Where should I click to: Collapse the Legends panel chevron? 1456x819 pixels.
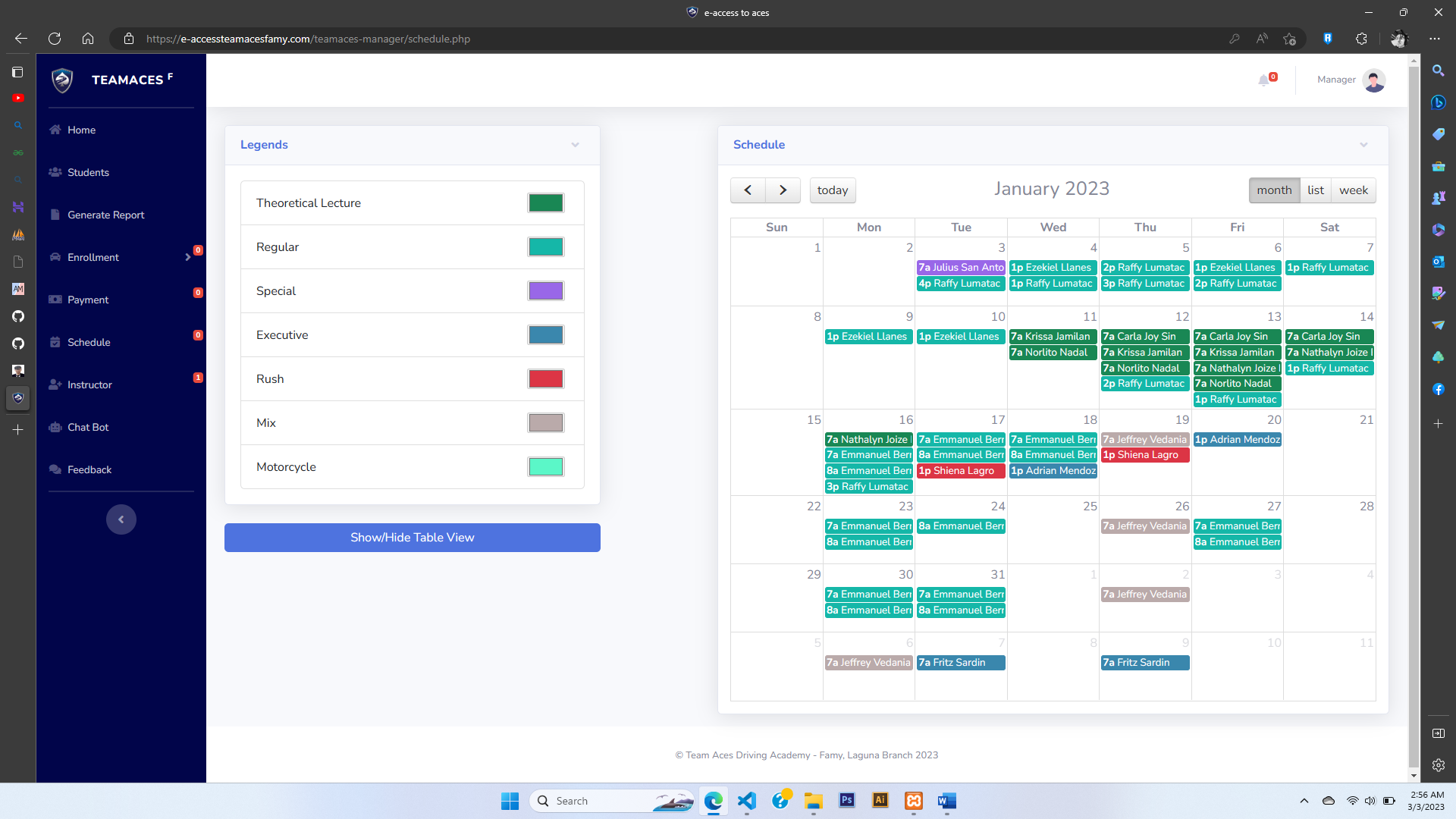576,145
